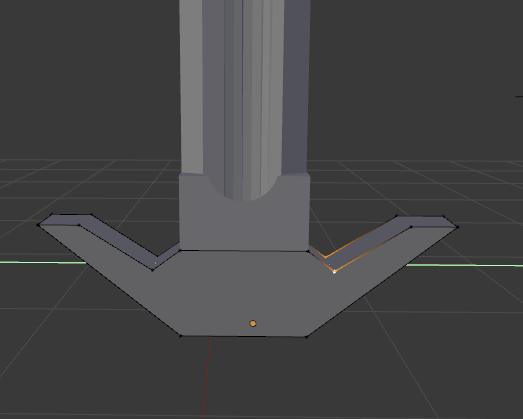Select the bottom-left front corner vertex of base
Viewport: 523px width, 419px height.
pos(180,336)
